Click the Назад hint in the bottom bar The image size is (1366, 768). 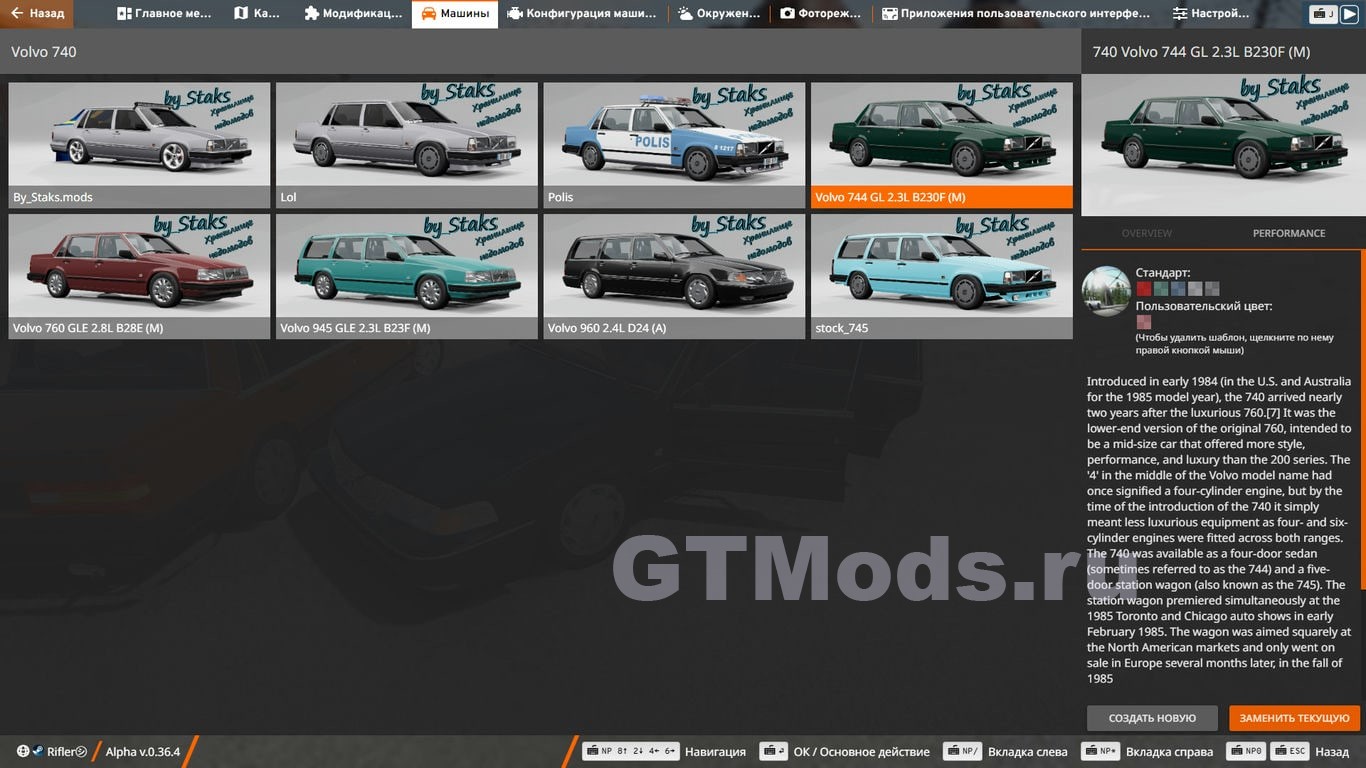pos(1332,752)
